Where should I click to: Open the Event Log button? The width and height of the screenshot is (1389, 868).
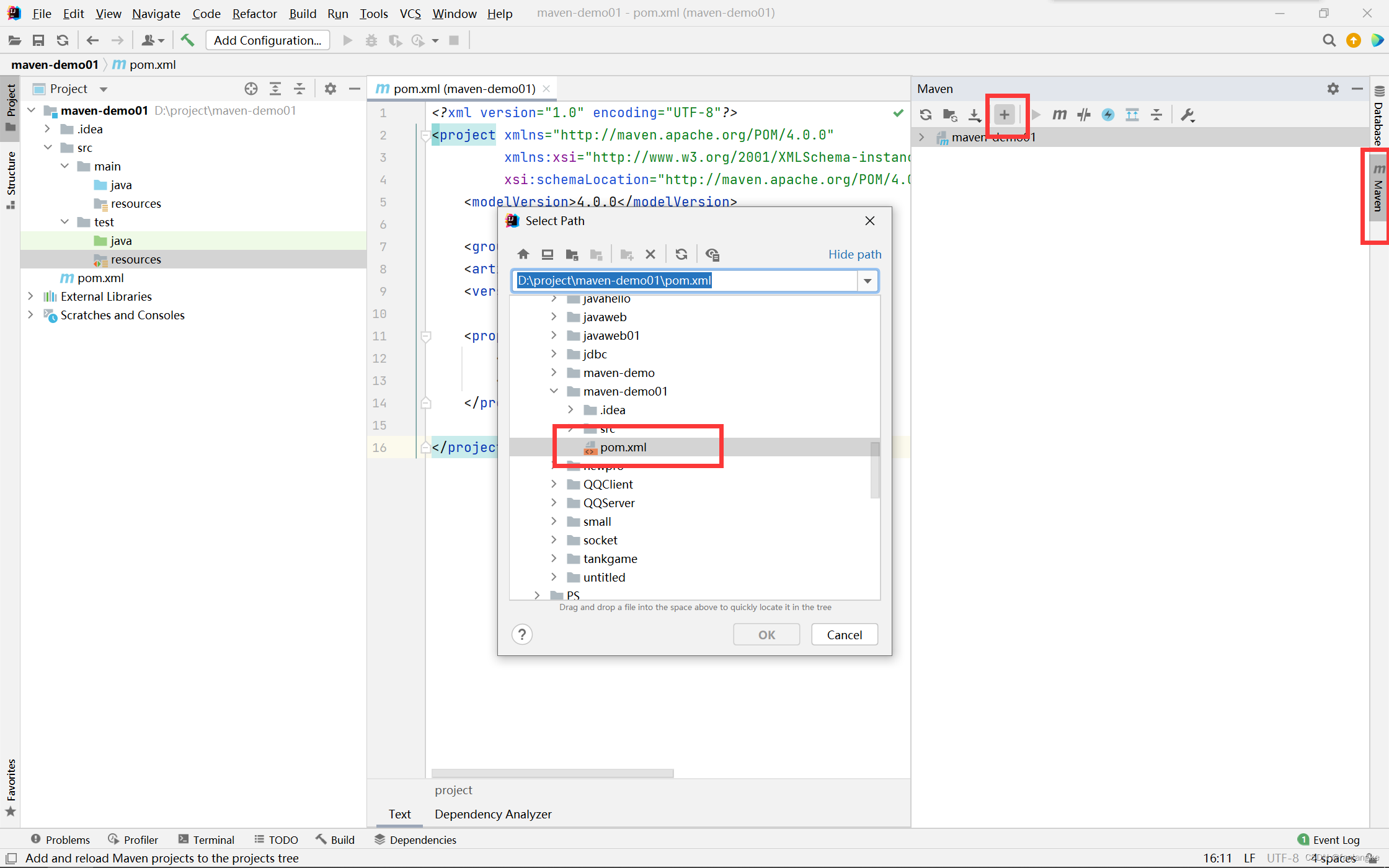point(1329,839)
